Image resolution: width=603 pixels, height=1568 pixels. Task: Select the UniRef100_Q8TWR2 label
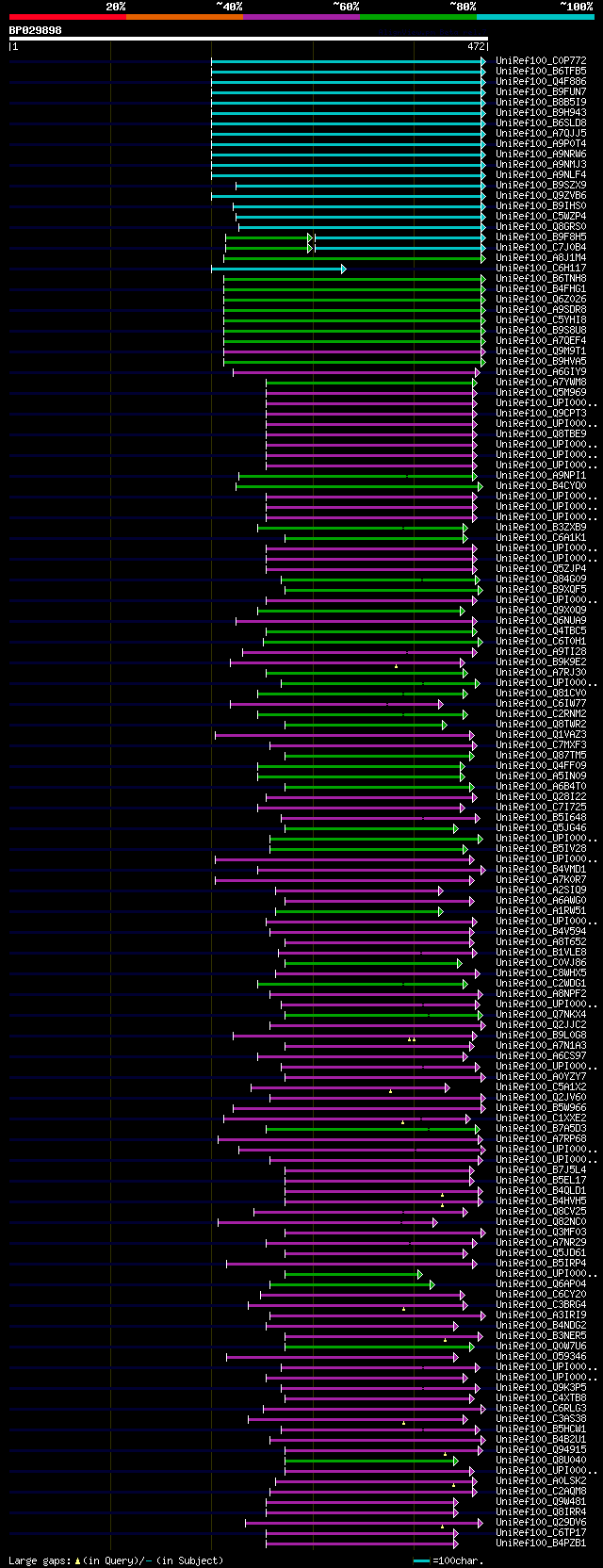[x=541, y=724]
